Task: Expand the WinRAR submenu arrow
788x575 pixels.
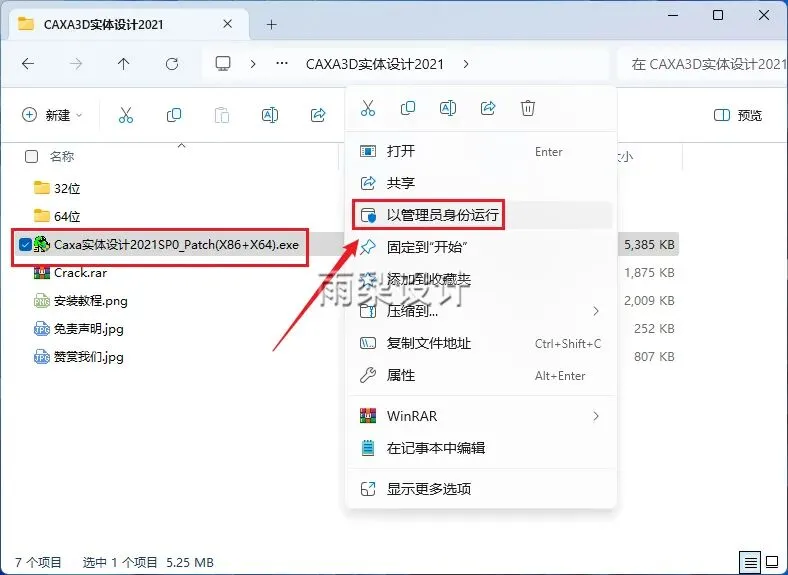Action: click(596, 416)
